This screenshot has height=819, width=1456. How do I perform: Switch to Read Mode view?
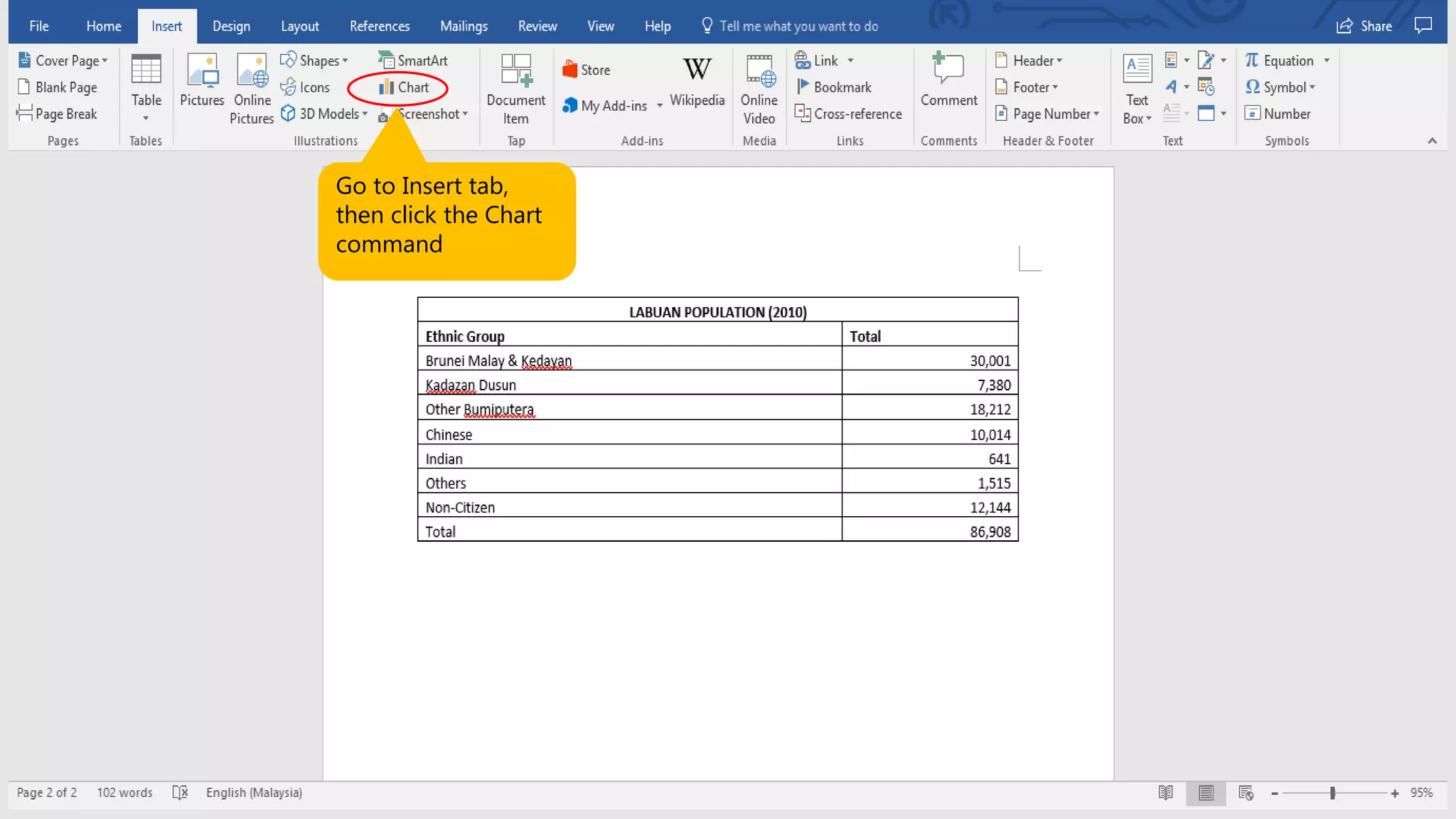pyautogui.click(x=1166, y=793)
